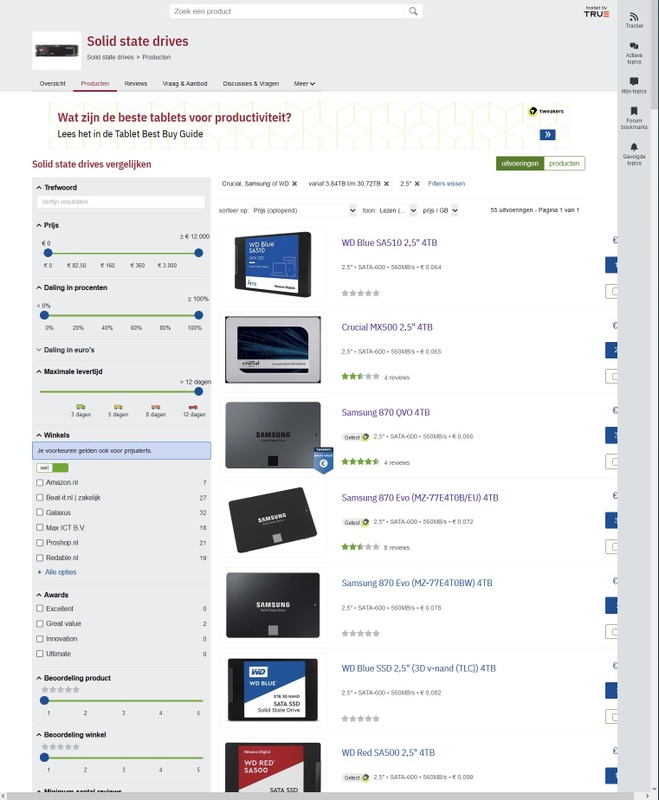
Task: Collapse the Awards filter section
Action: coord(53,595)
